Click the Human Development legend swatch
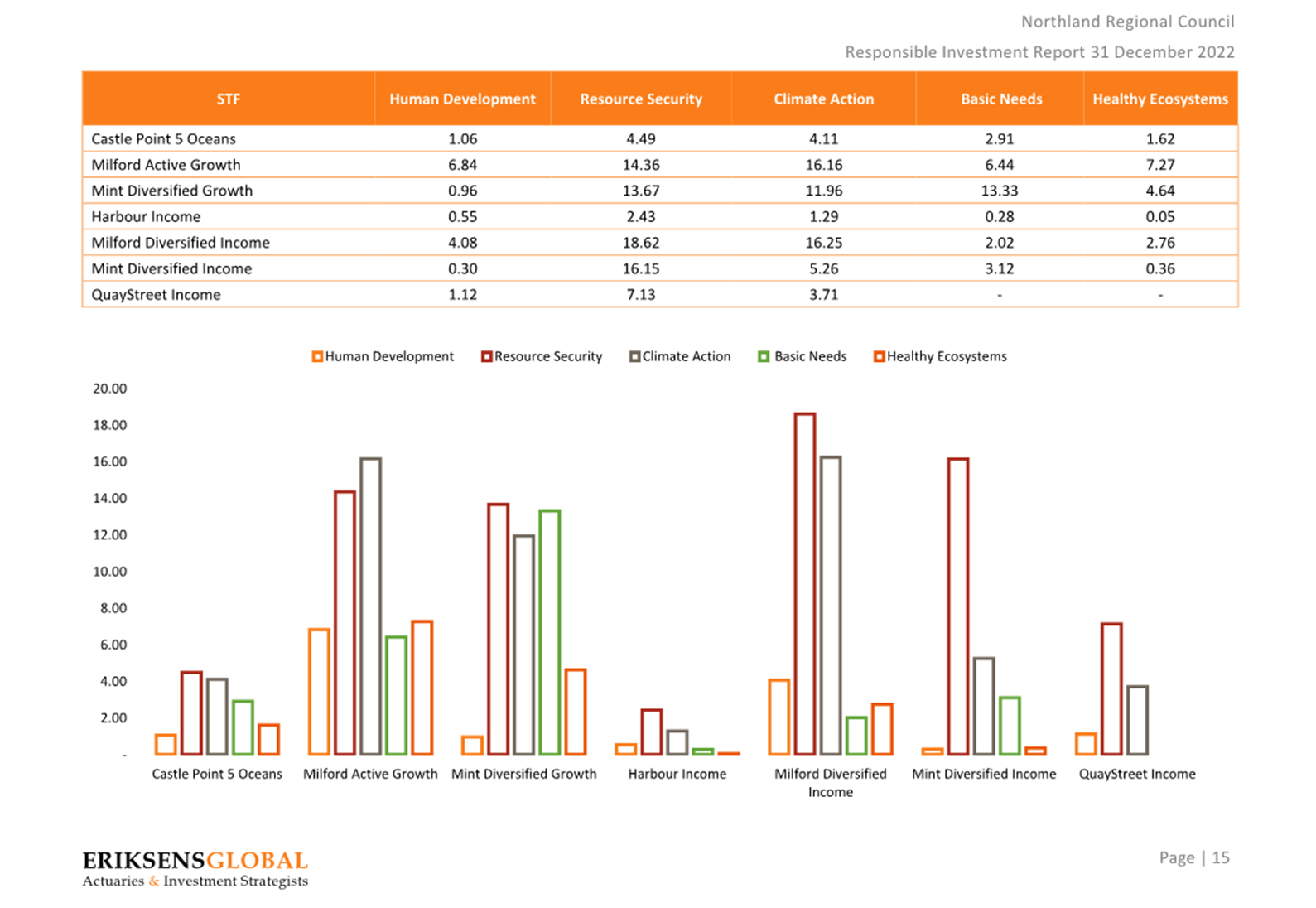 [x=317, y=357]
